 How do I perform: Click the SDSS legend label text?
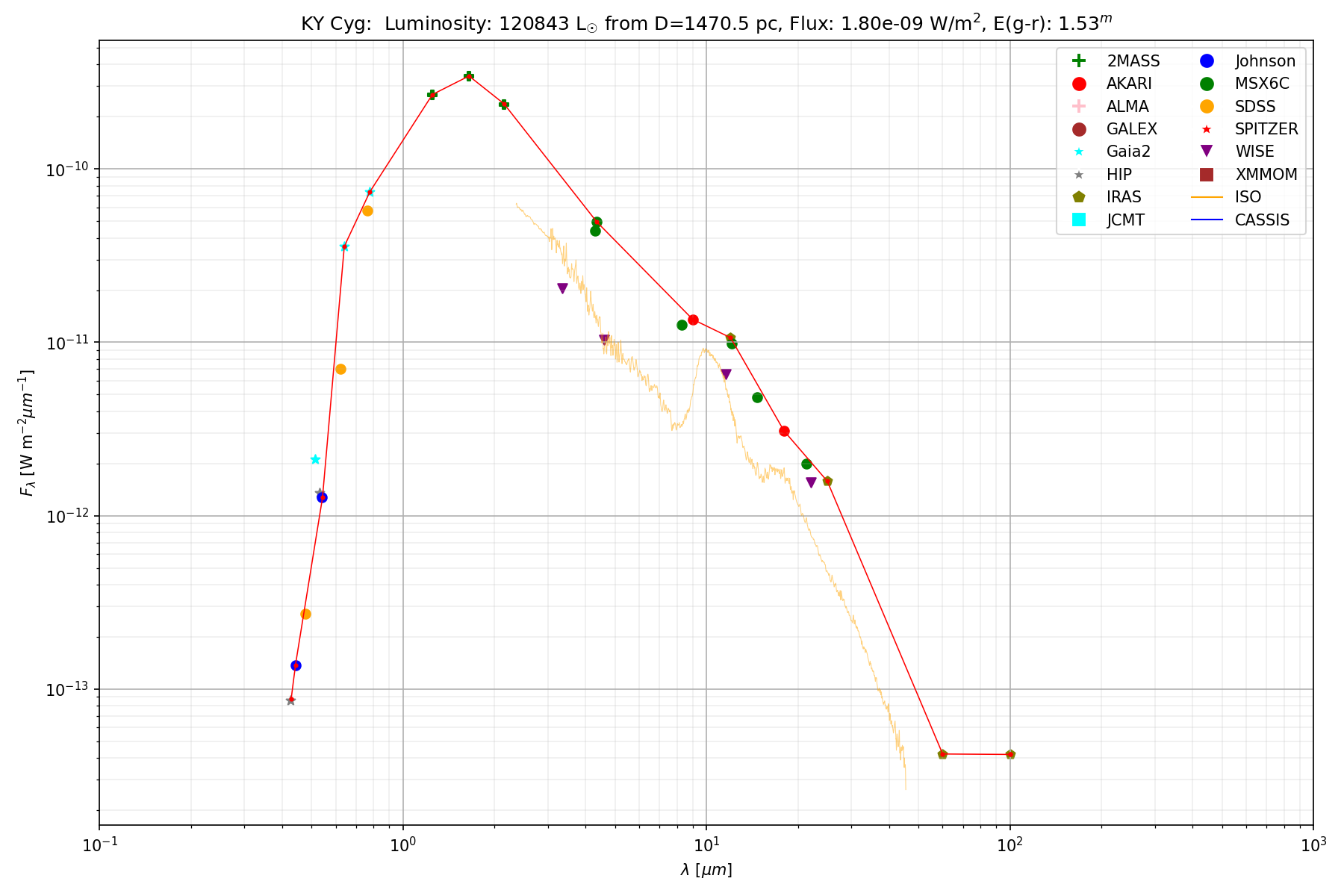pyautogui.click(x=1255, y=107)
